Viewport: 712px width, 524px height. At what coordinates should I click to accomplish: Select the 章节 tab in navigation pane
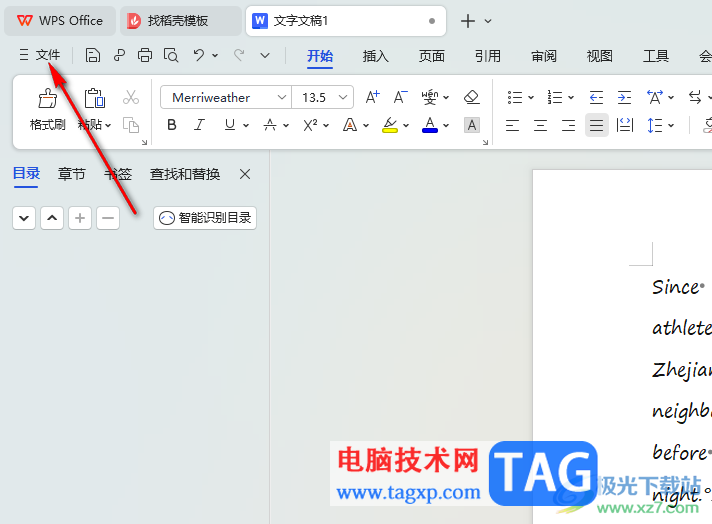(72, 173)
